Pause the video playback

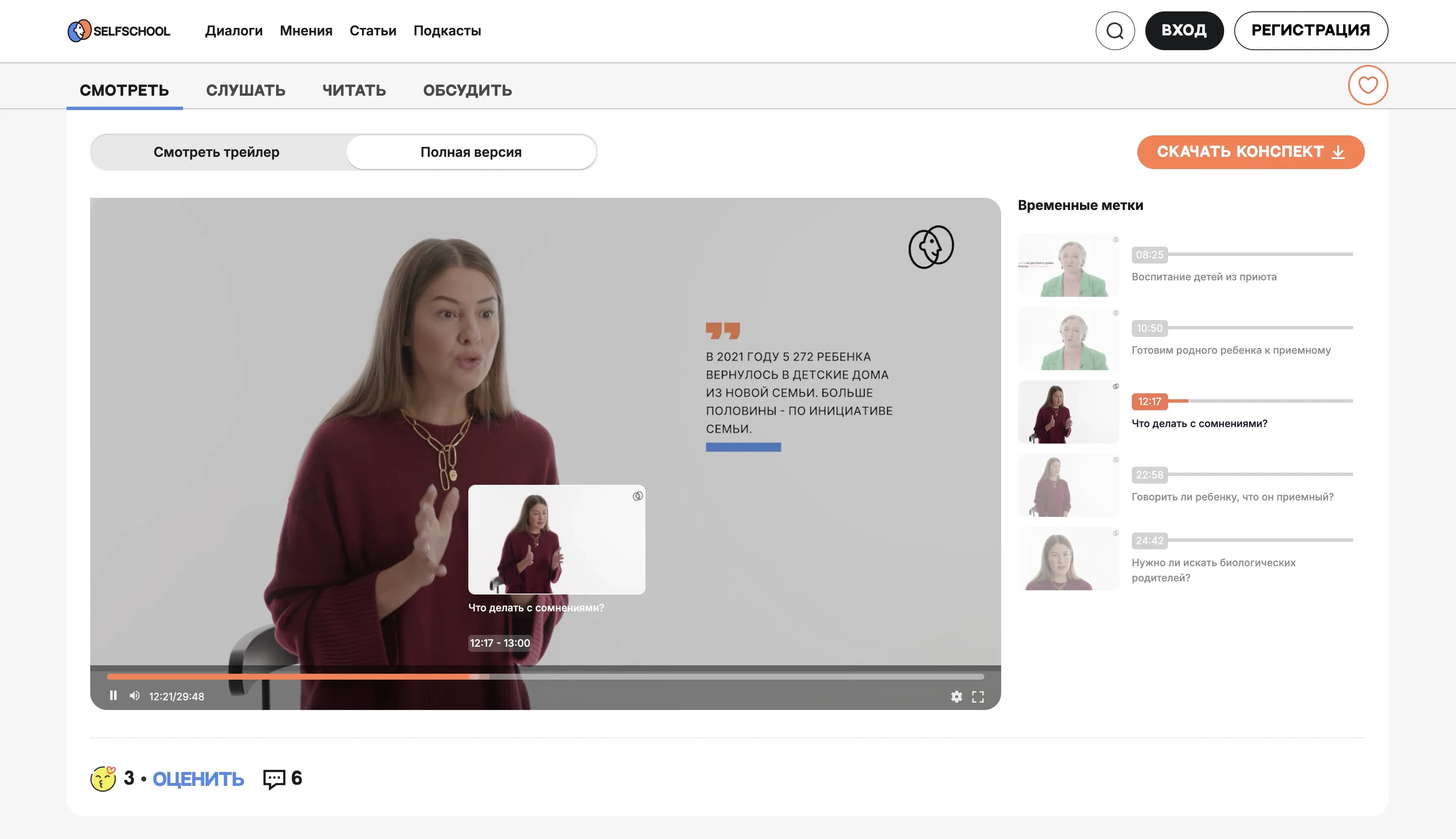[113, 696]
